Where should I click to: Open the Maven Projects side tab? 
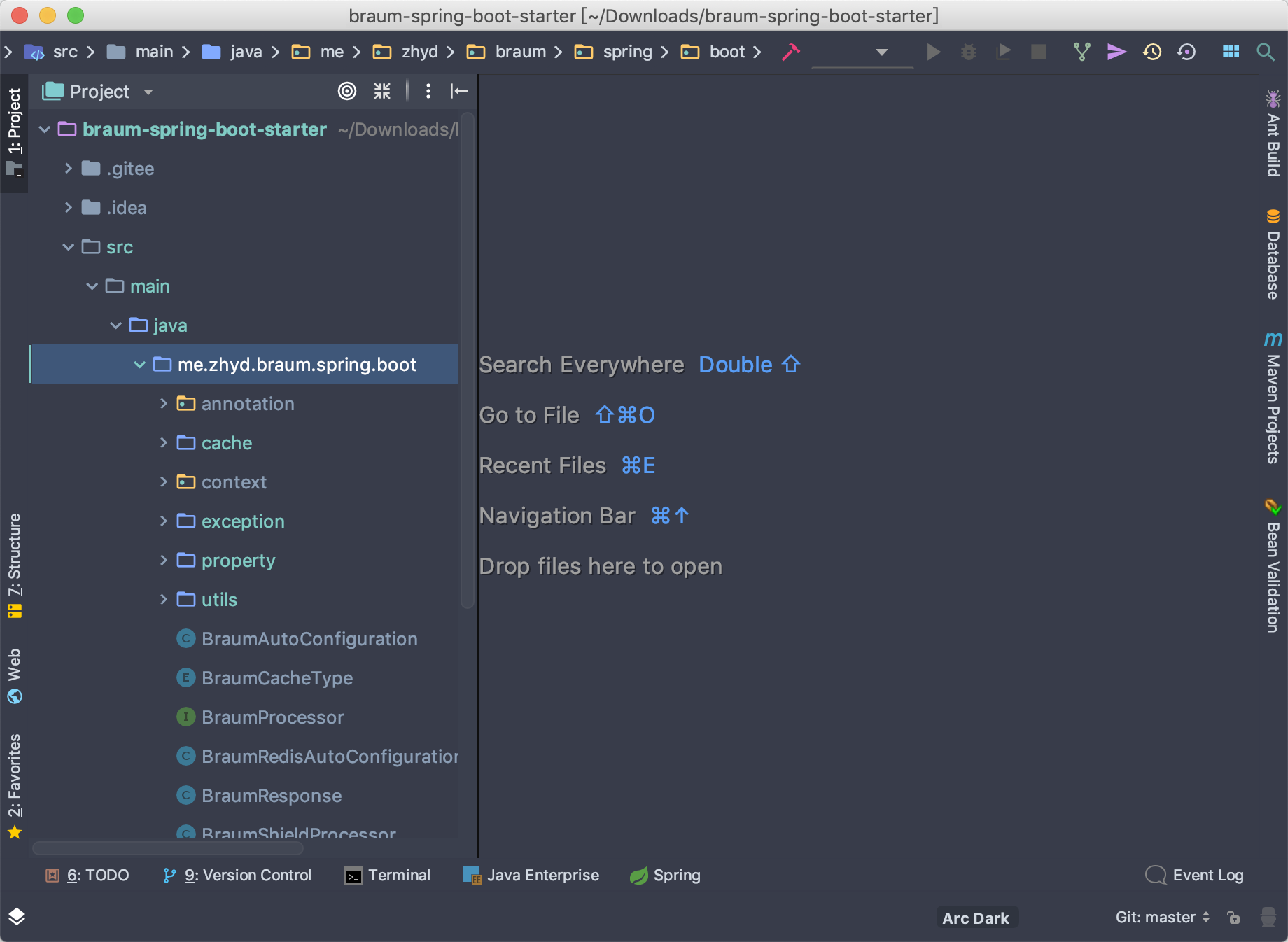(1273, 398)
